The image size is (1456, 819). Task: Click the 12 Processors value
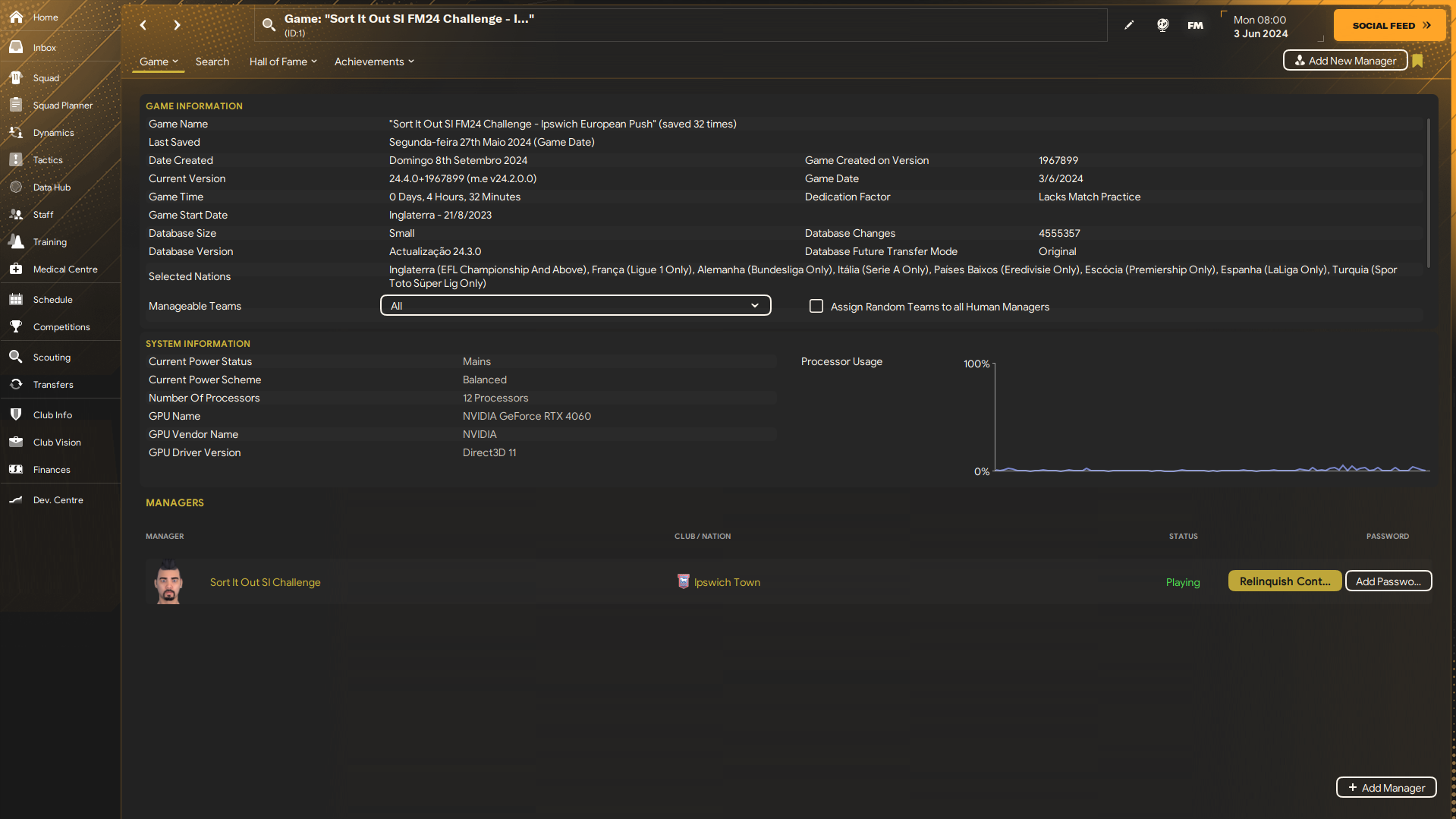tap(495, 398)
